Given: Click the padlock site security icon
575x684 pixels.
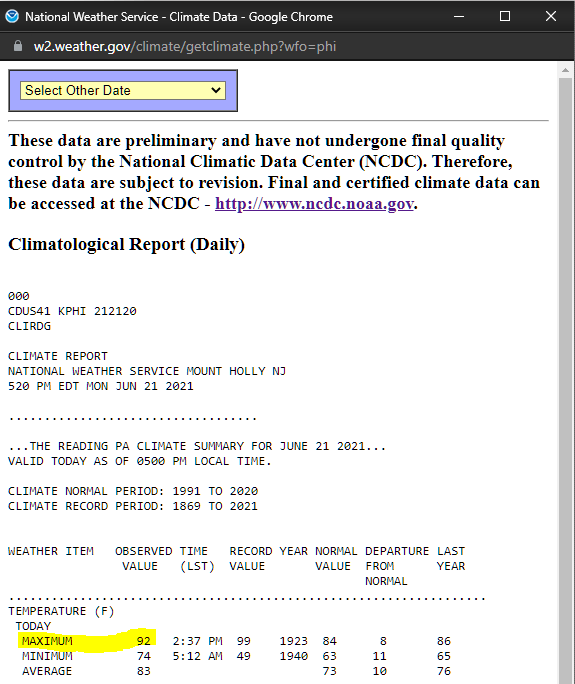Looking at the screenshot, I should coord(18,46).
